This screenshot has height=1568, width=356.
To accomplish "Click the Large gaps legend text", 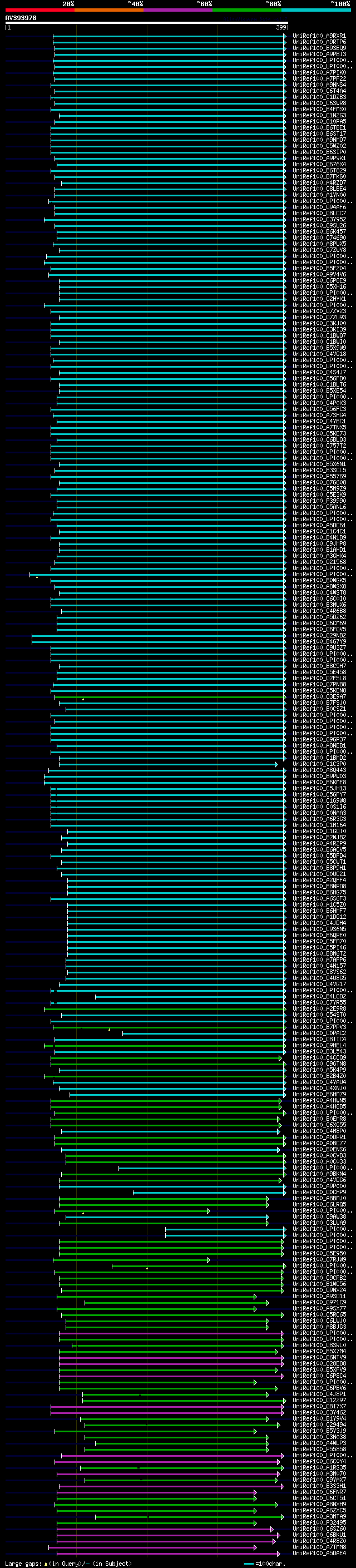I will point(68,1563).
